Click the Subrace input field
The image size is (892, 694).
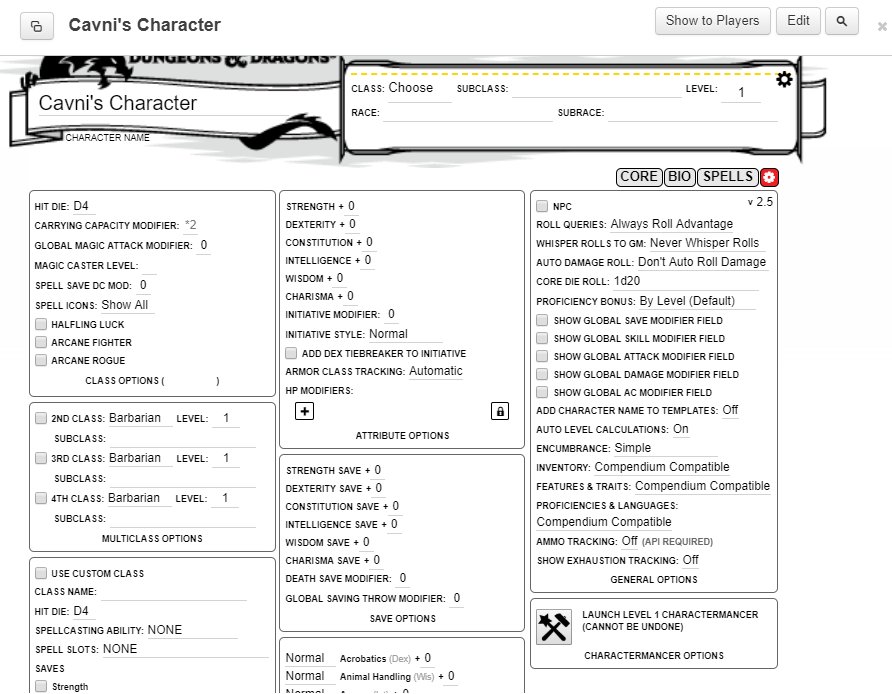[692, 113]
